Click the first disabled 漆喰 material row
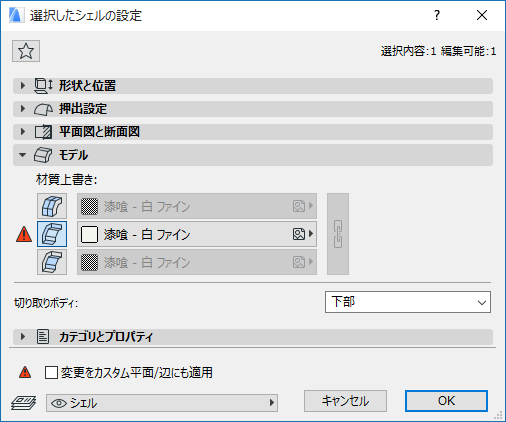The width and height of the screenshot is (506, 422). [x=197, y=206]
